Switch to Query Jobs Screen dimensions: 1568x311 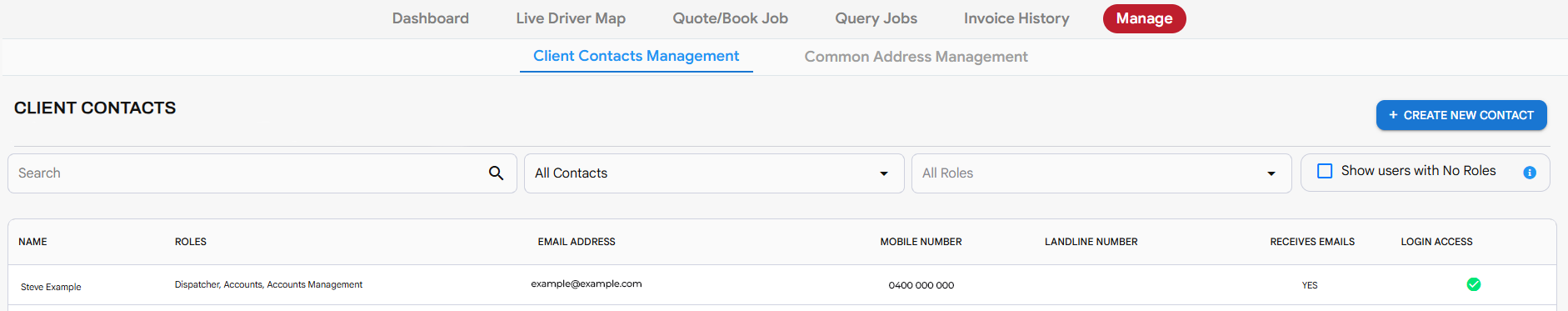pyautogui.click(x=876, y=18)
